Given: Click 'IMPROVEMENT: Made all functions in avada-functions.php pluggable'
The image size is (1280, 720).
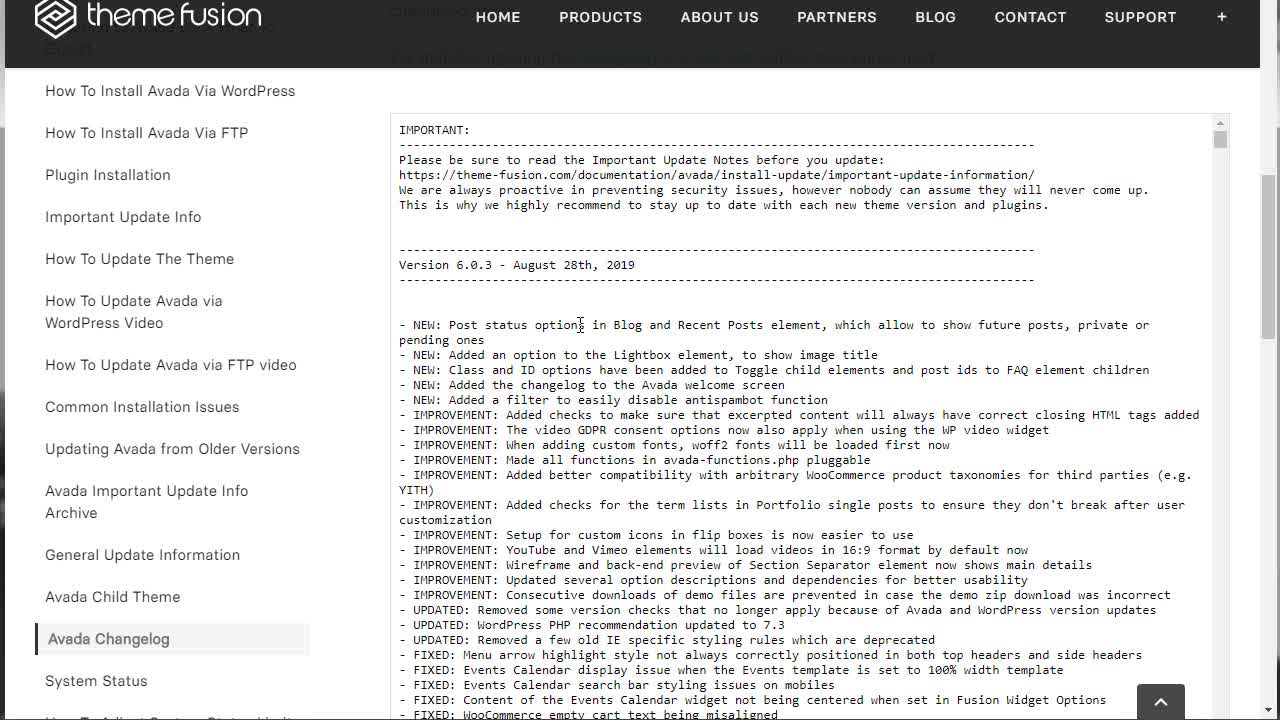Looking at the screenshot, I should click(635, 460).
